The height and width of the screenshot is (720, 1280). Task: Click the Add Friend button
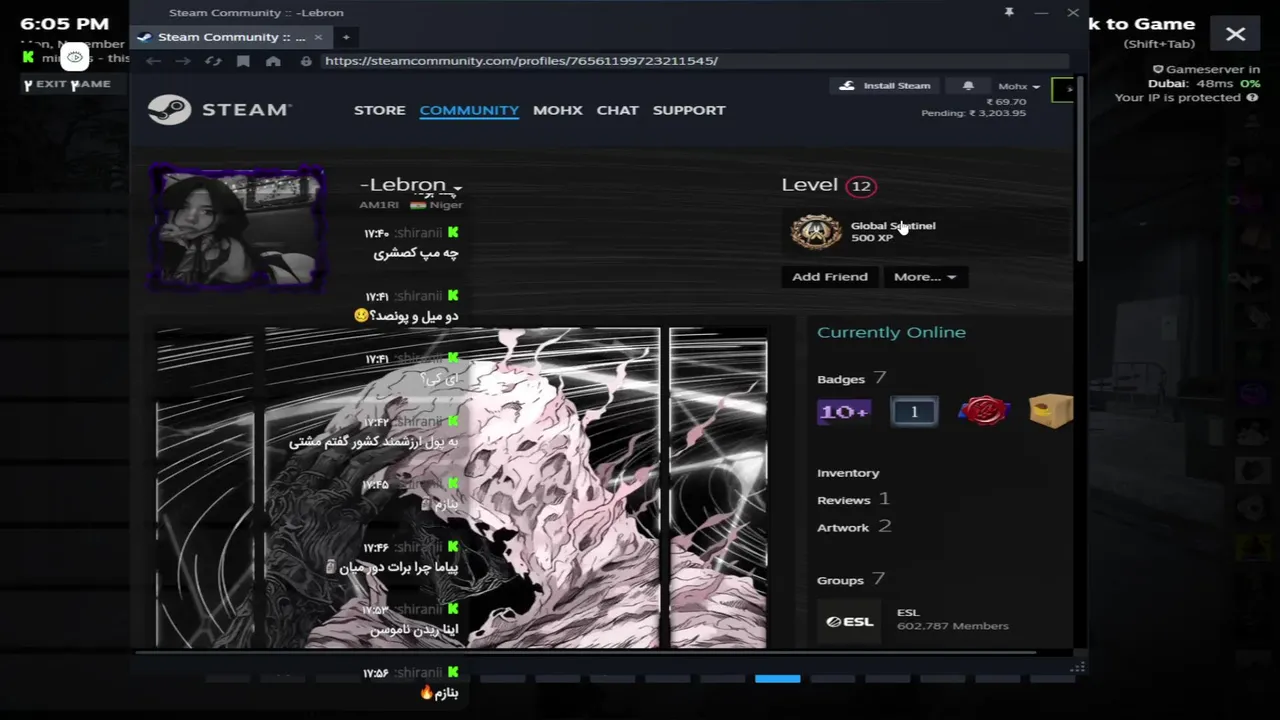click(830, 277)
